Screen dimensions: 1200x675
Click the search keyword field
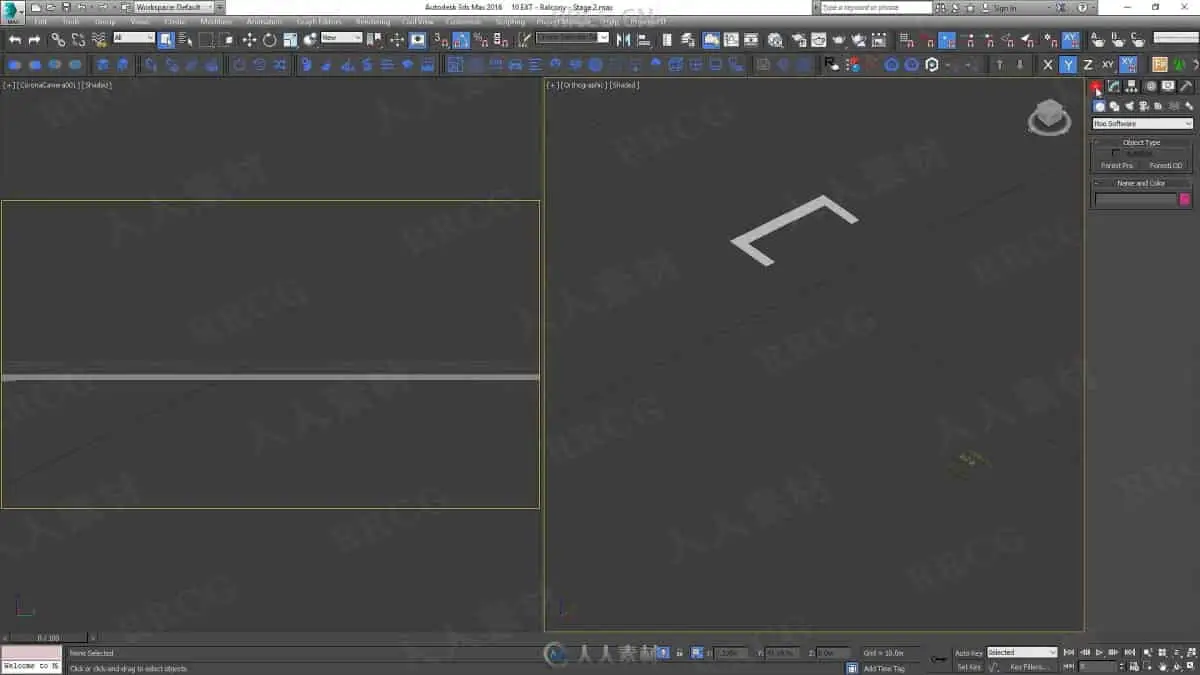tap(875, 7)
